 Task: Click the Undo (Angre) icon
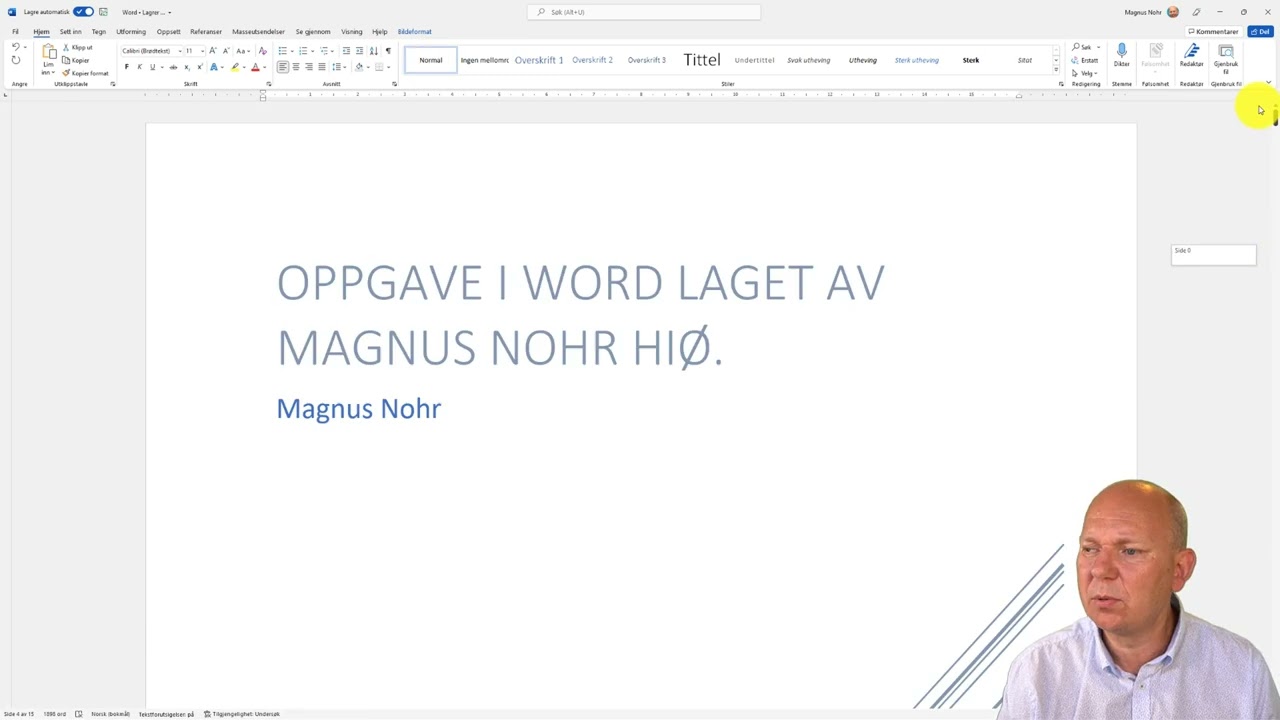point(15,47)
